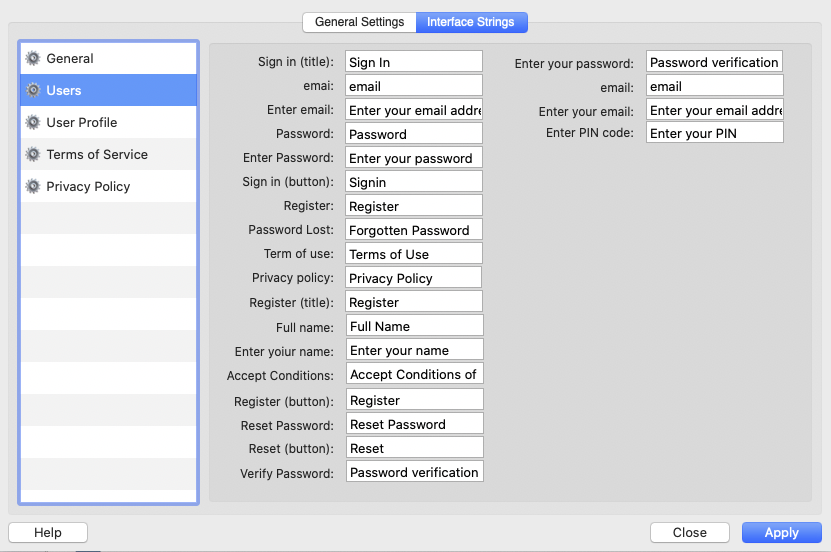Focus the Enter PIN code field
The image size is (831, 552).
point(714,133)
